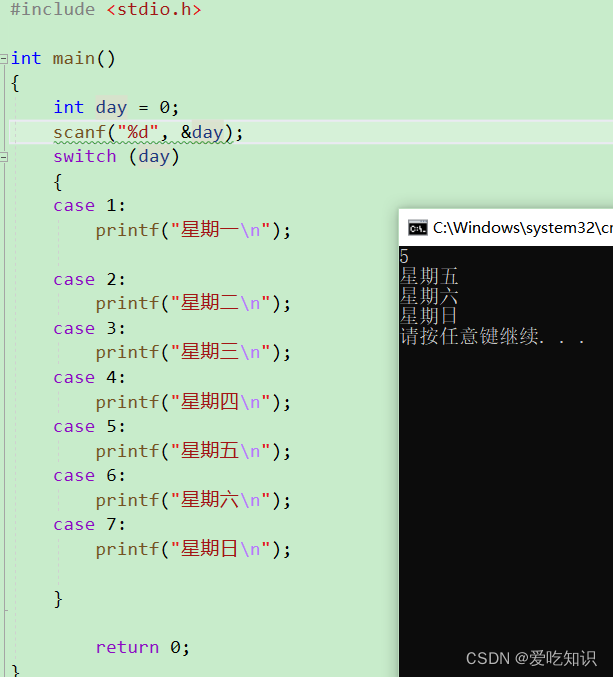The image size is (613, 677).
Task: Click the 'case 3:' label
Action: [x=89, y=329]
